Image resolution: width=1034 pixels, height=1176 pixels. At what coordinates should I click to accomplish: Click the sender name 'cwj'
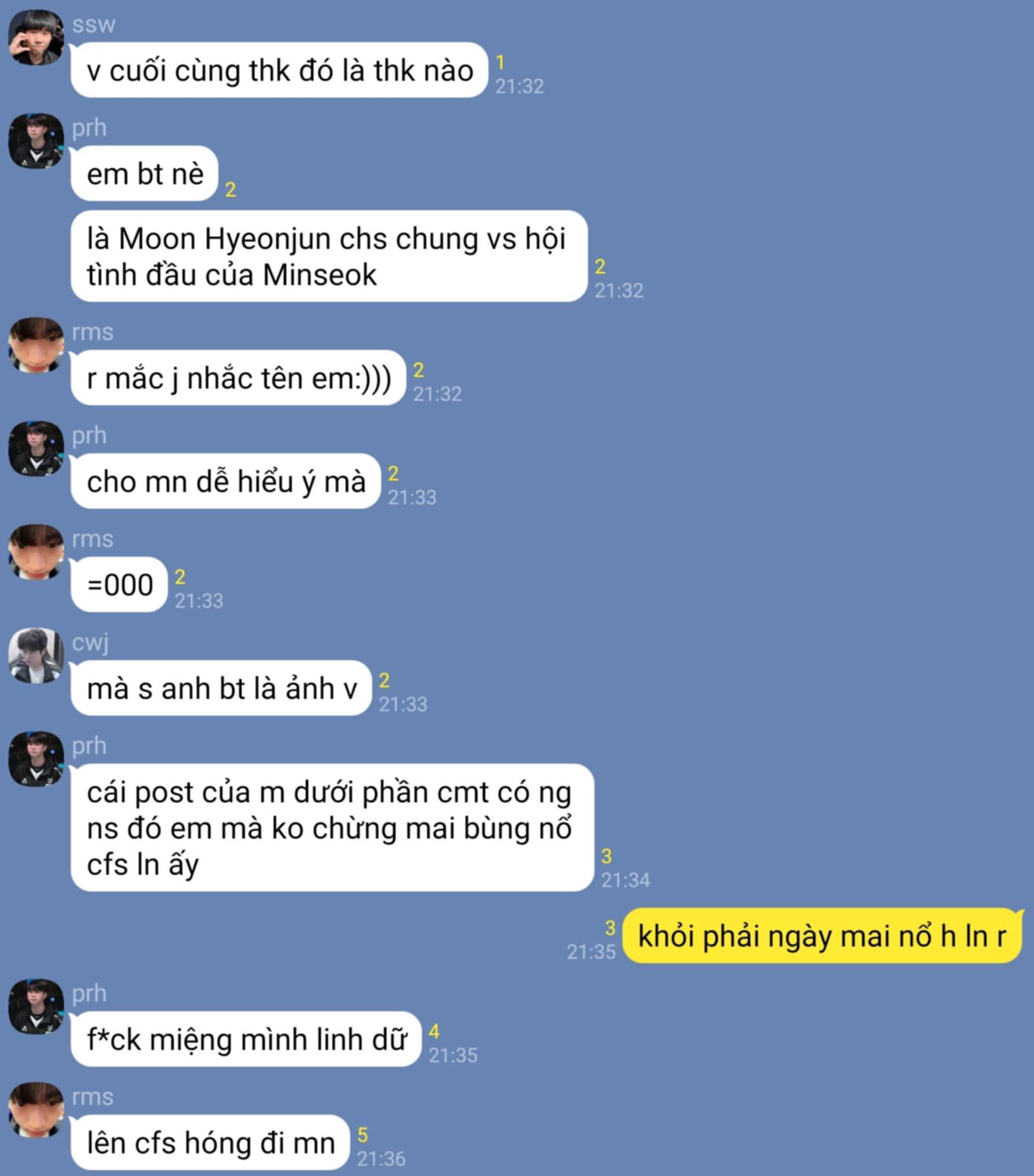90,643
